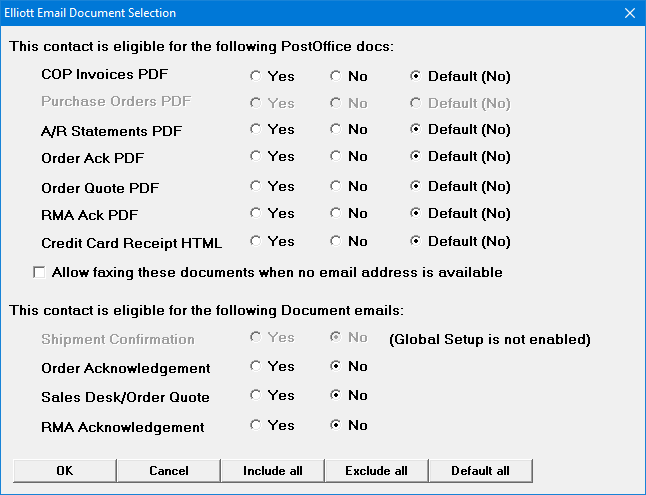Choose No for Order Ack PDF
Viewport: 646px width, 495px height.
coord(336,157)
